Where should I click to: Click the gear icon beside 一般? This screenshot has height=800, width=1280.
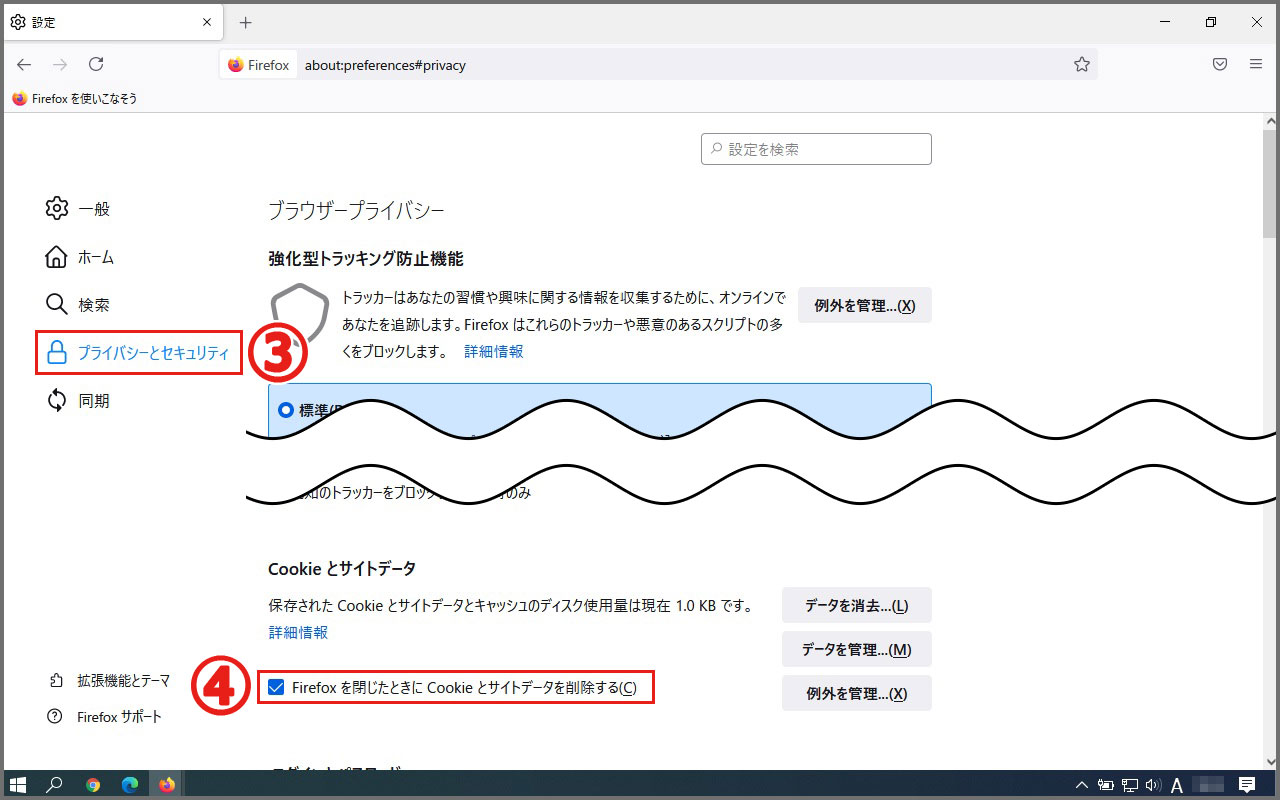57,208
